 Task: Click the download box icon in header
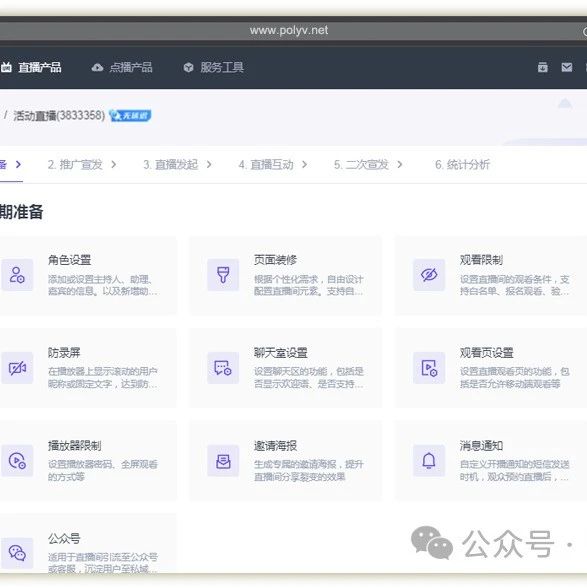[x=542, y=68]
